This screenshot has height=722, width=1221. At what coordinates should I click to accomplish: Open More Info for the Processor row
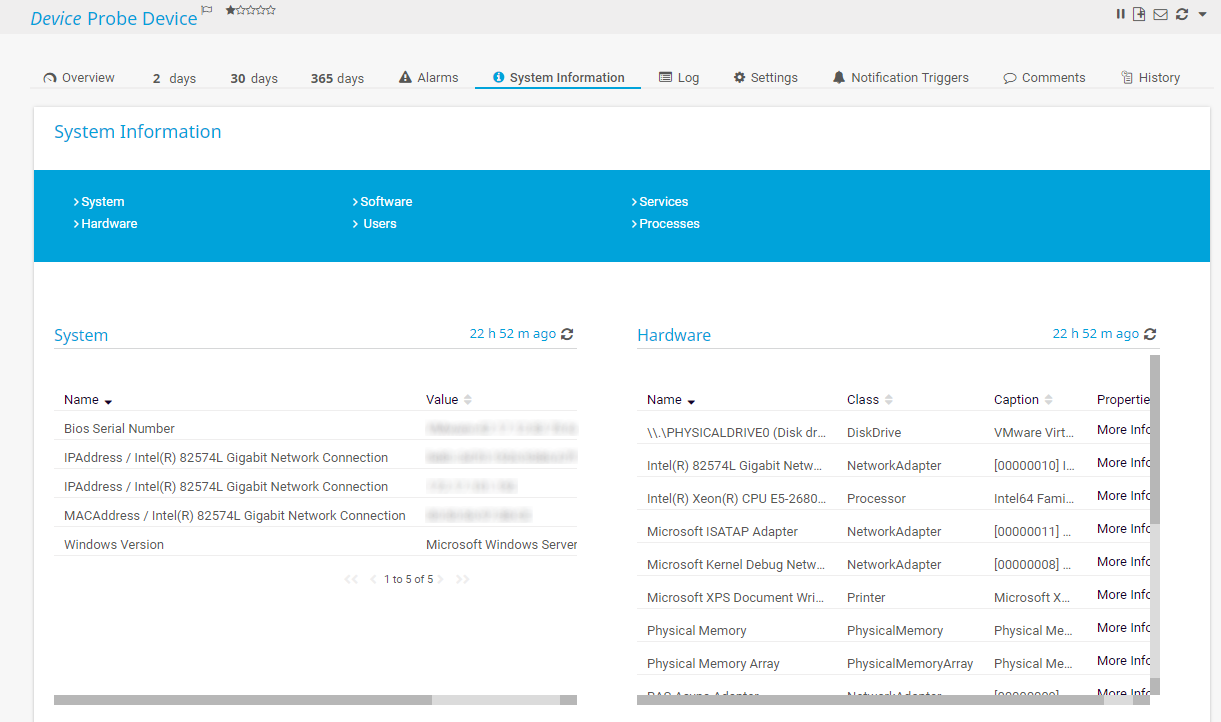[x=1122, y=496]
